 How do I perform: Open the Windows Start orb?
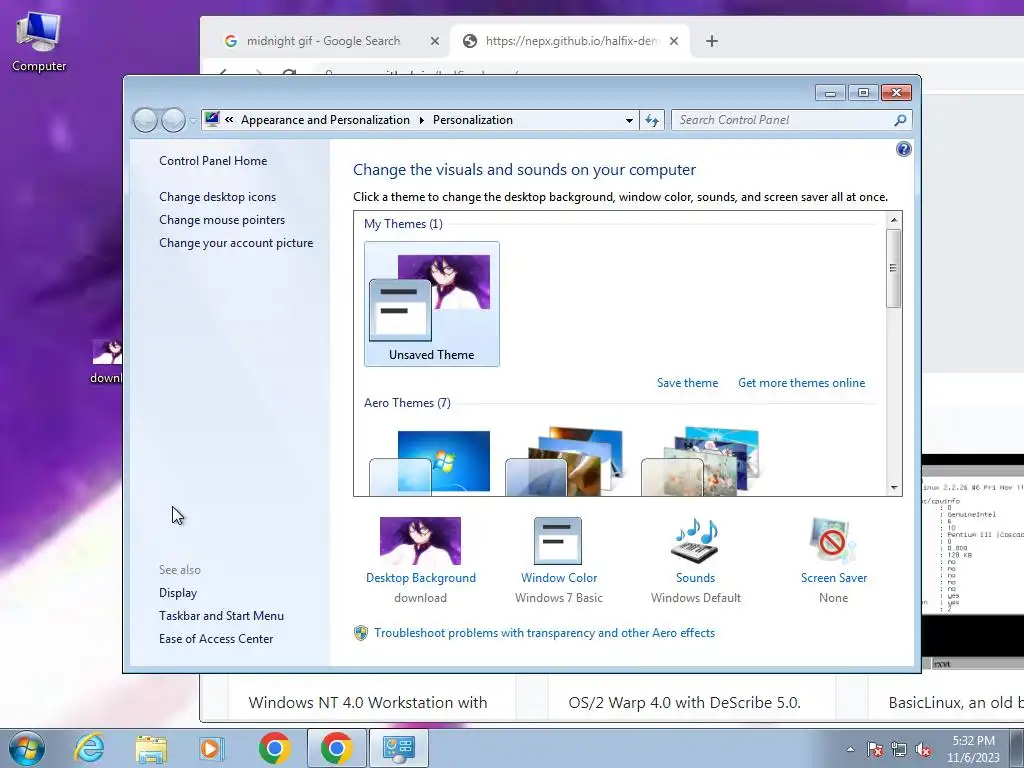coord(27,748)
